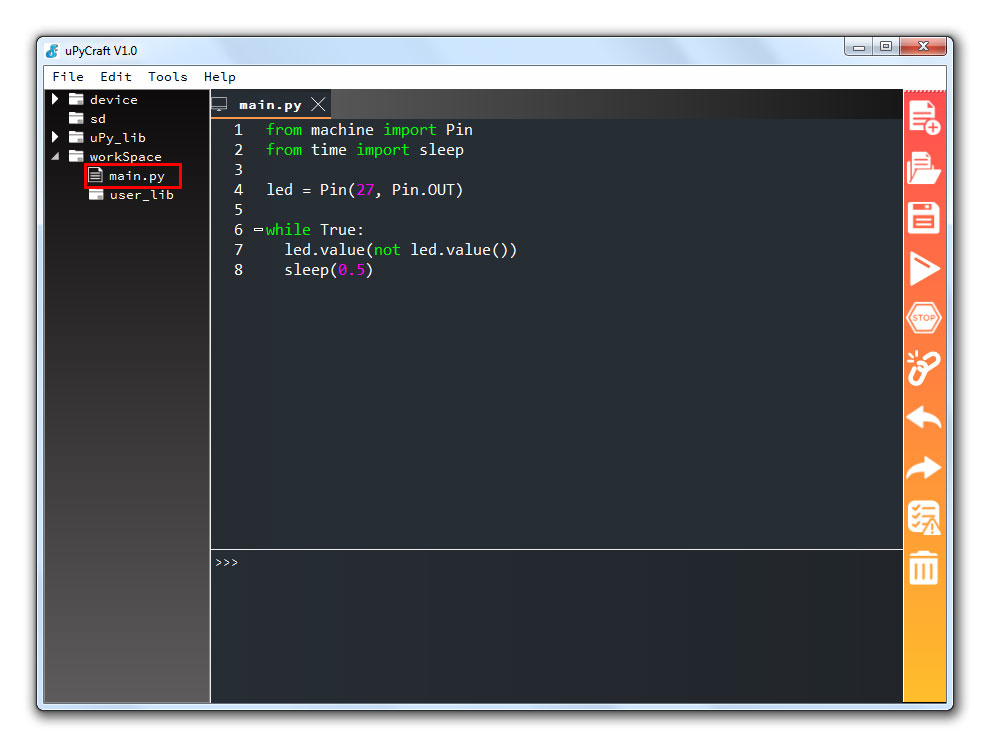Run Syntax Check icon
The image size is (990, 748).
924,518
